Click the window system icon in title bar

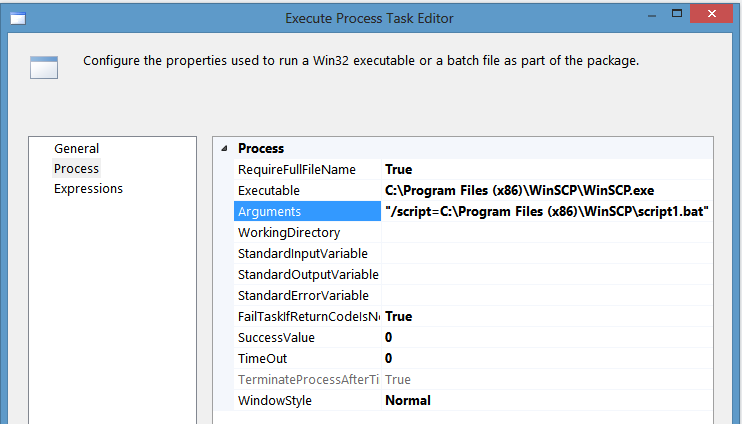pos(18,18)
